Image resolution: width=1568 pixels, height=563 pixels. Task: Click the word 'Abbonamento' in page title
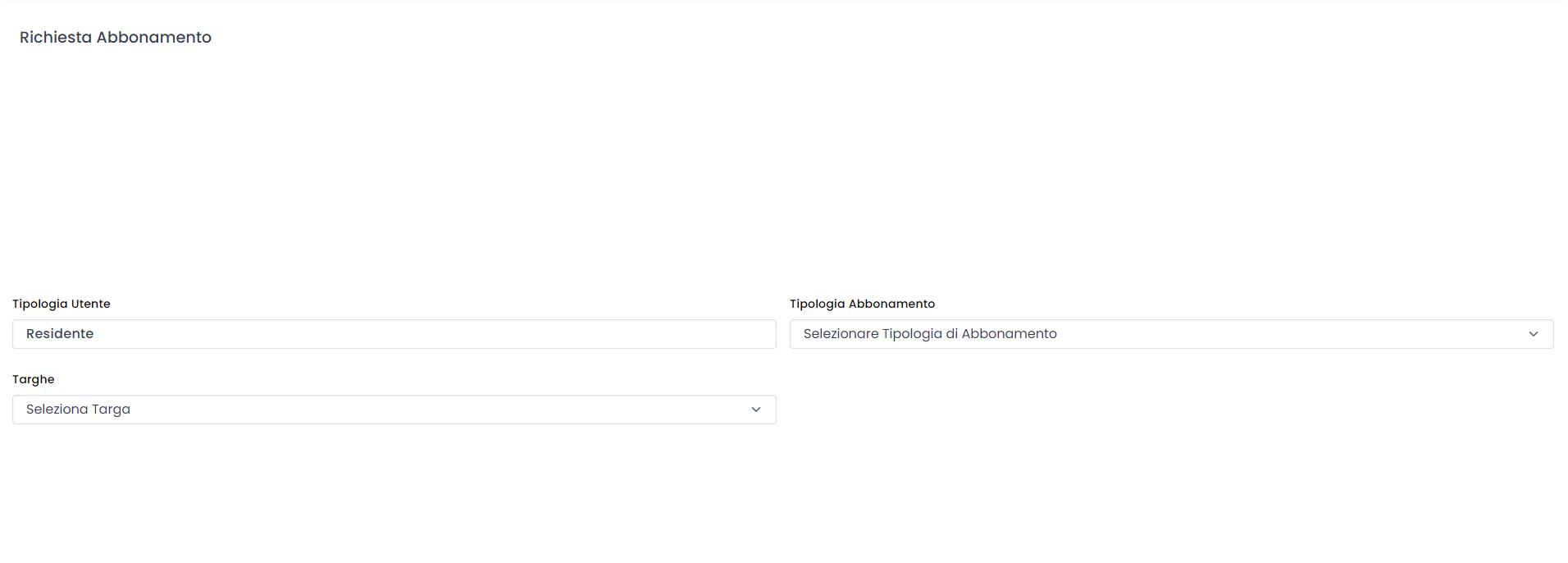(x=154, y=38)
